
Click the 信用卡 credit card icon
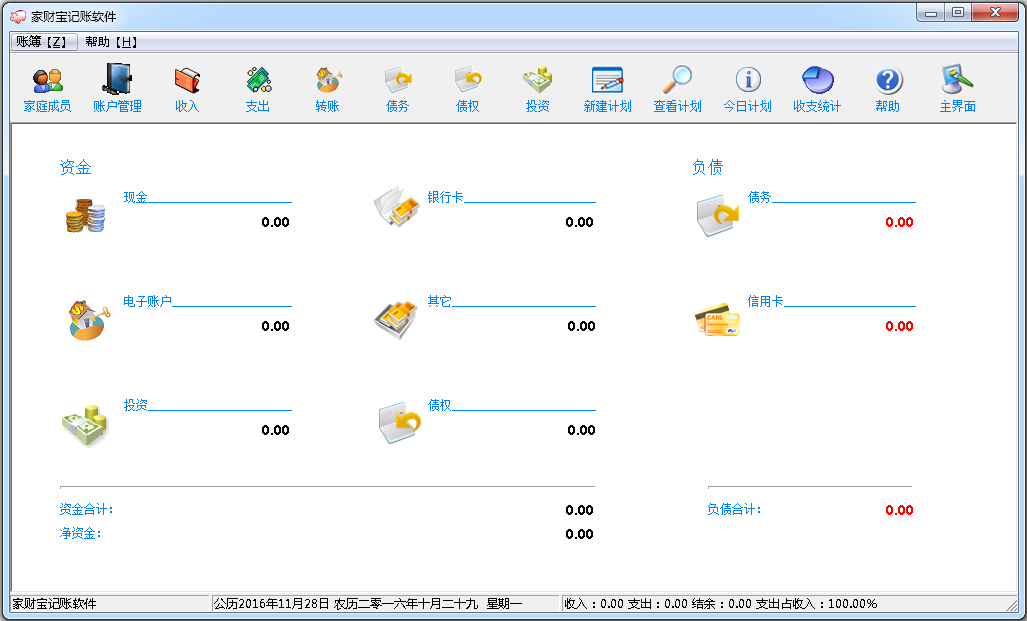coord(717,320)
